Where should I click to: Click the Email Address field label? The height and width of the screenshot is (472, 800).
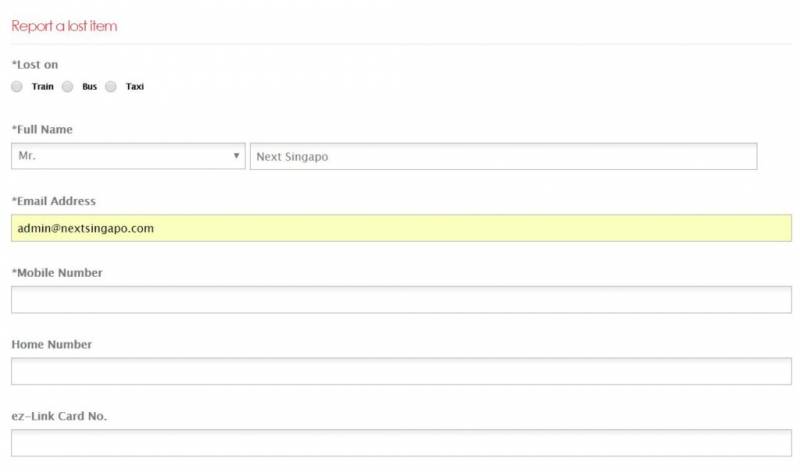coord(53,201)
